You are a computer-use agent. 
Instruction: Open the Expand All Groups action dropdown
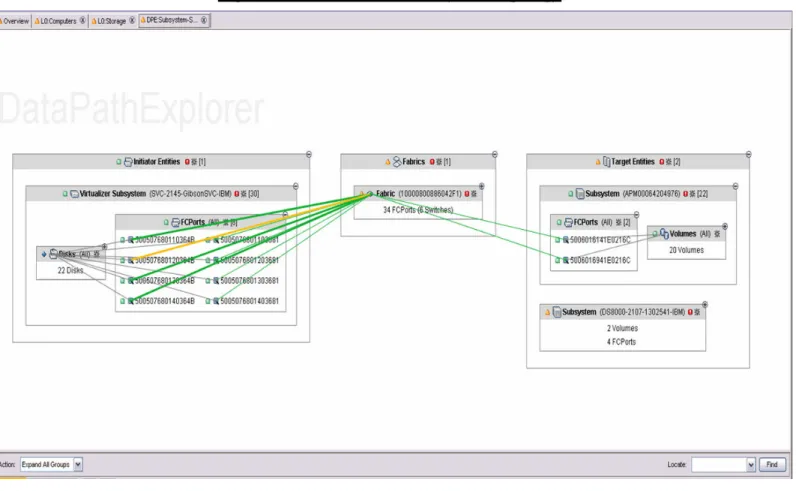[x=78, y=464]
